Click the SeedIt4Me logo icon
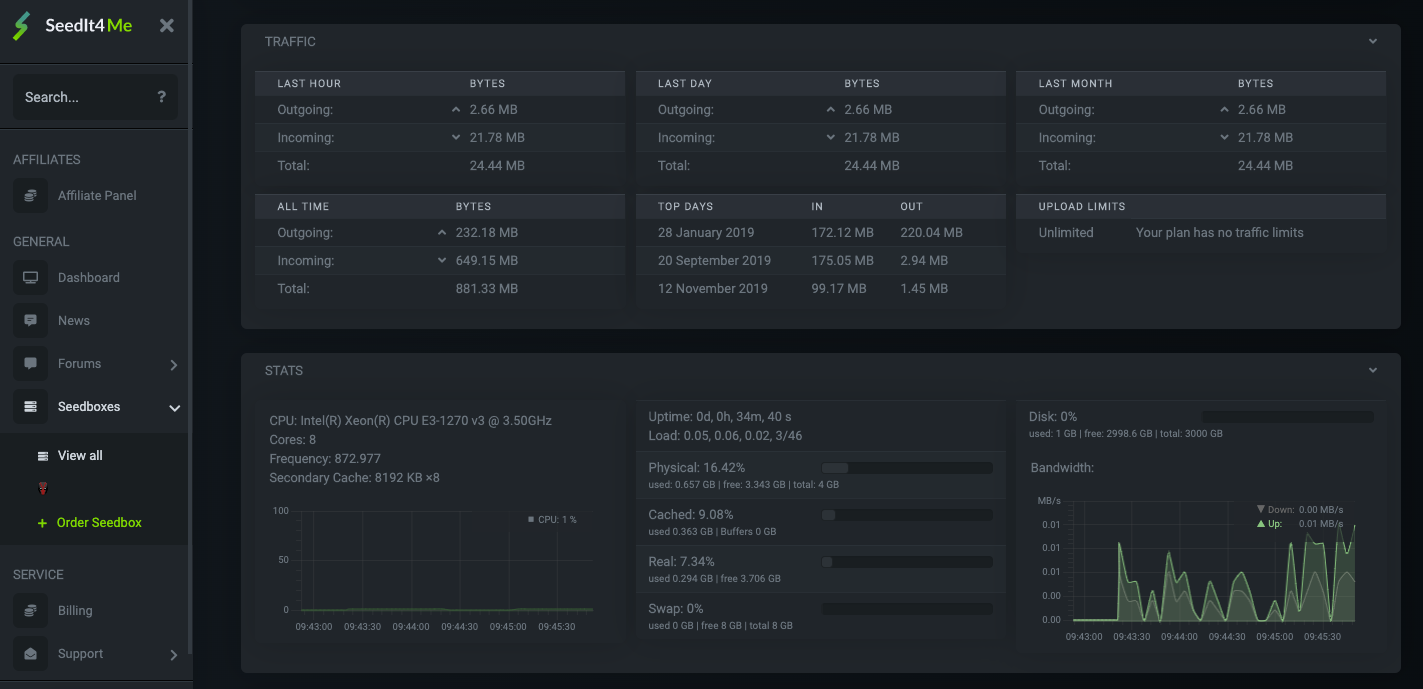 [21, 26]
